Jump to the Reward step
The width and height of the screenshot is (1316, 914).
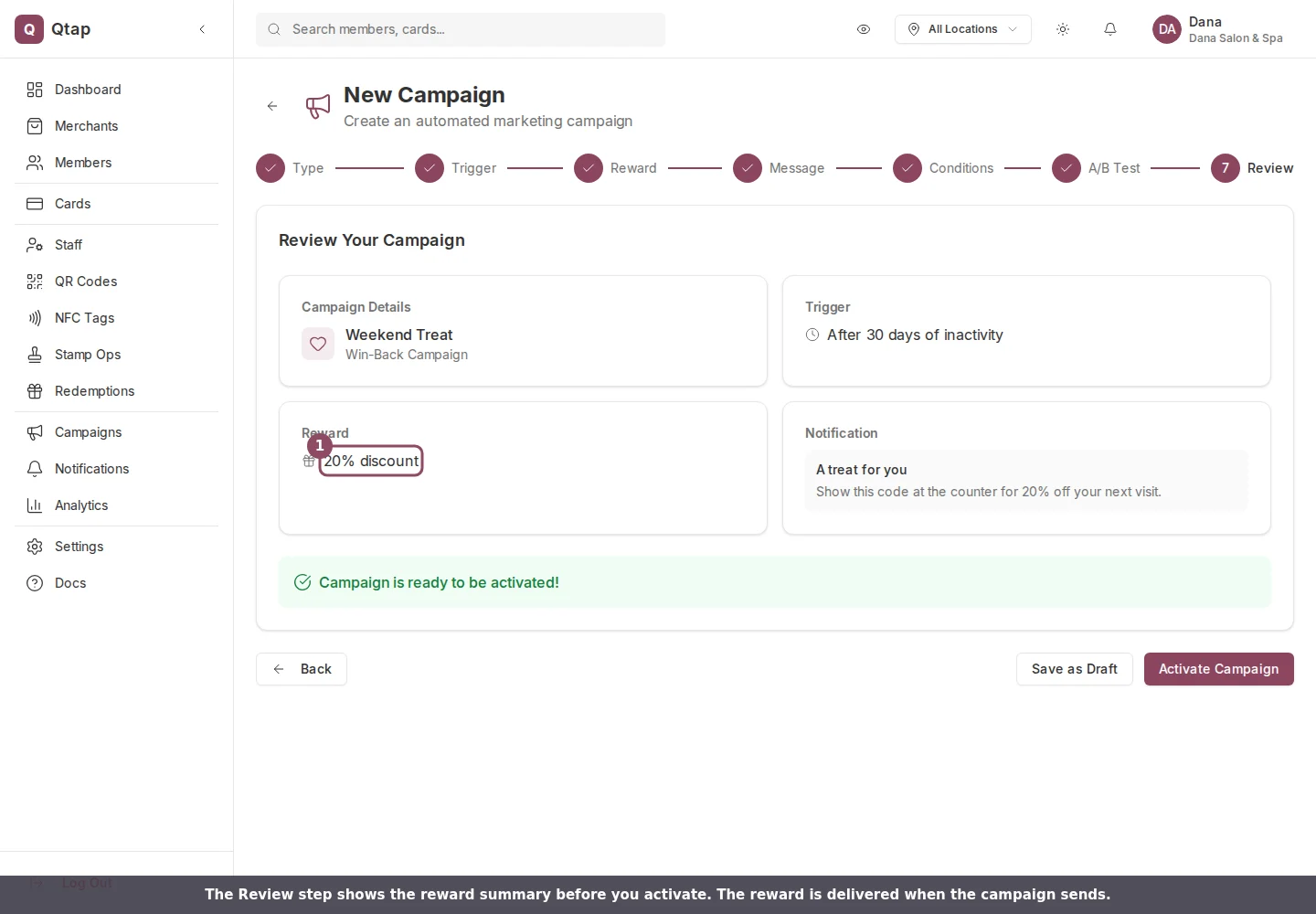[x=616, y=168]
